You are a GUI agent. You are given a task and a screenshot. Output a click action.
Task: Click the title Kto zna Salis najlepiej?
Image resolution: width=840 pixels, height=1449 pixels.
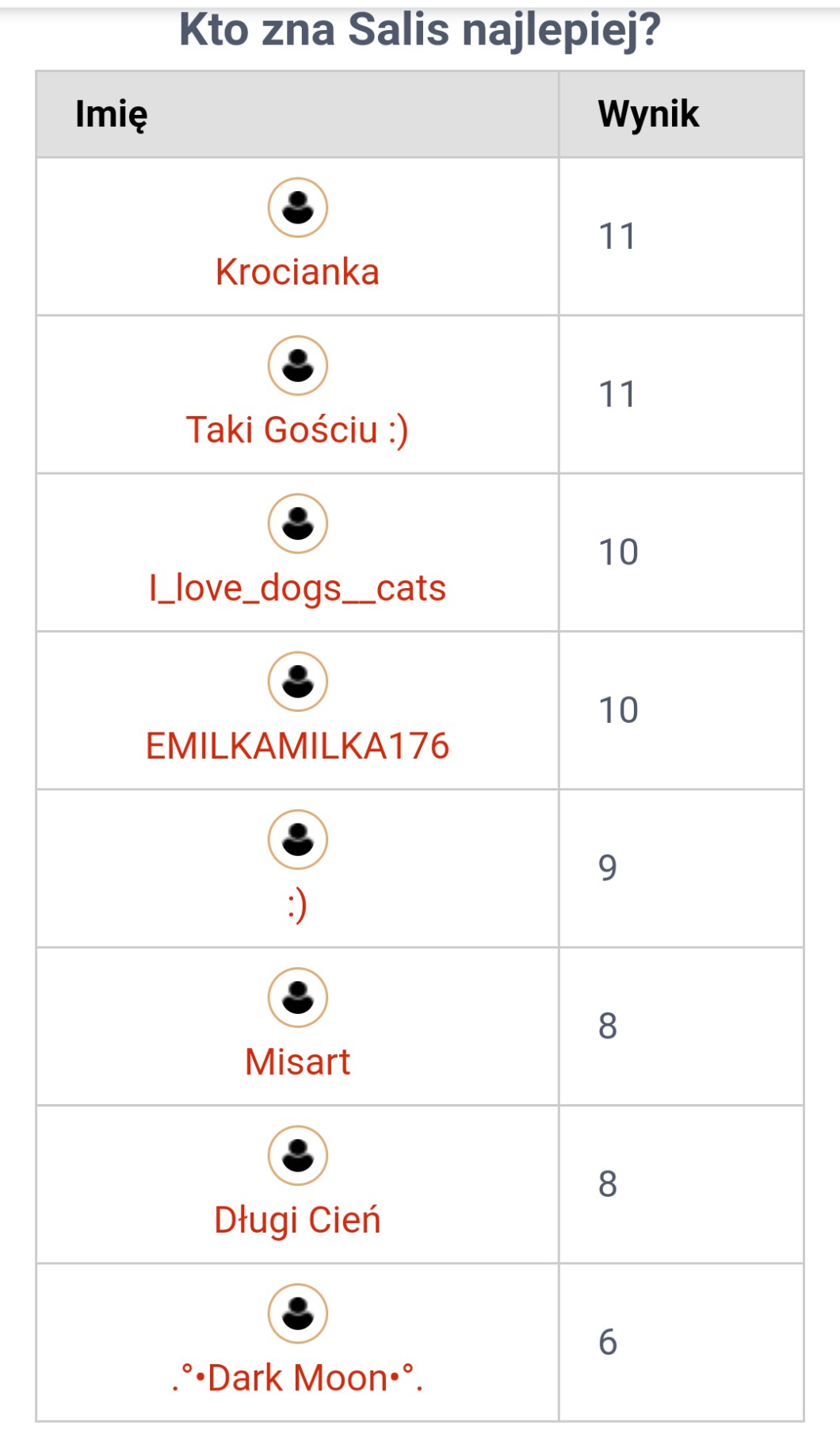point(420,30)
